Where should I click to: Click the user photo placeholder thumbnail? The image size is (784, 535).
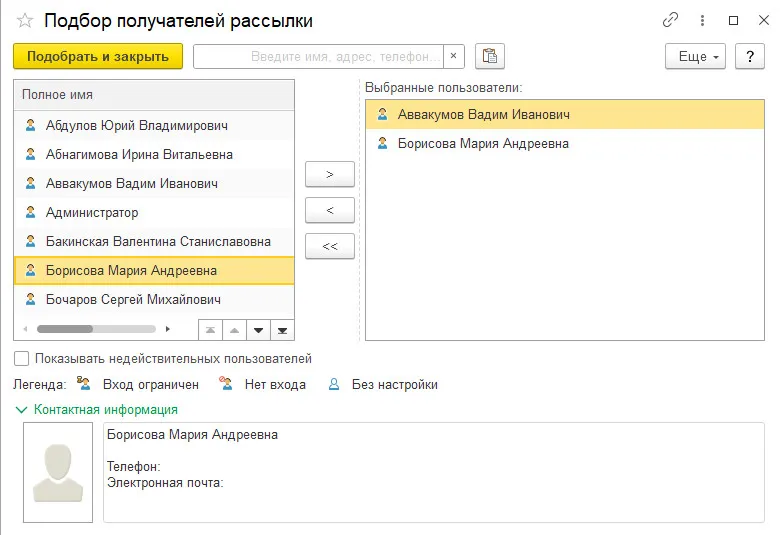(59, 472)
